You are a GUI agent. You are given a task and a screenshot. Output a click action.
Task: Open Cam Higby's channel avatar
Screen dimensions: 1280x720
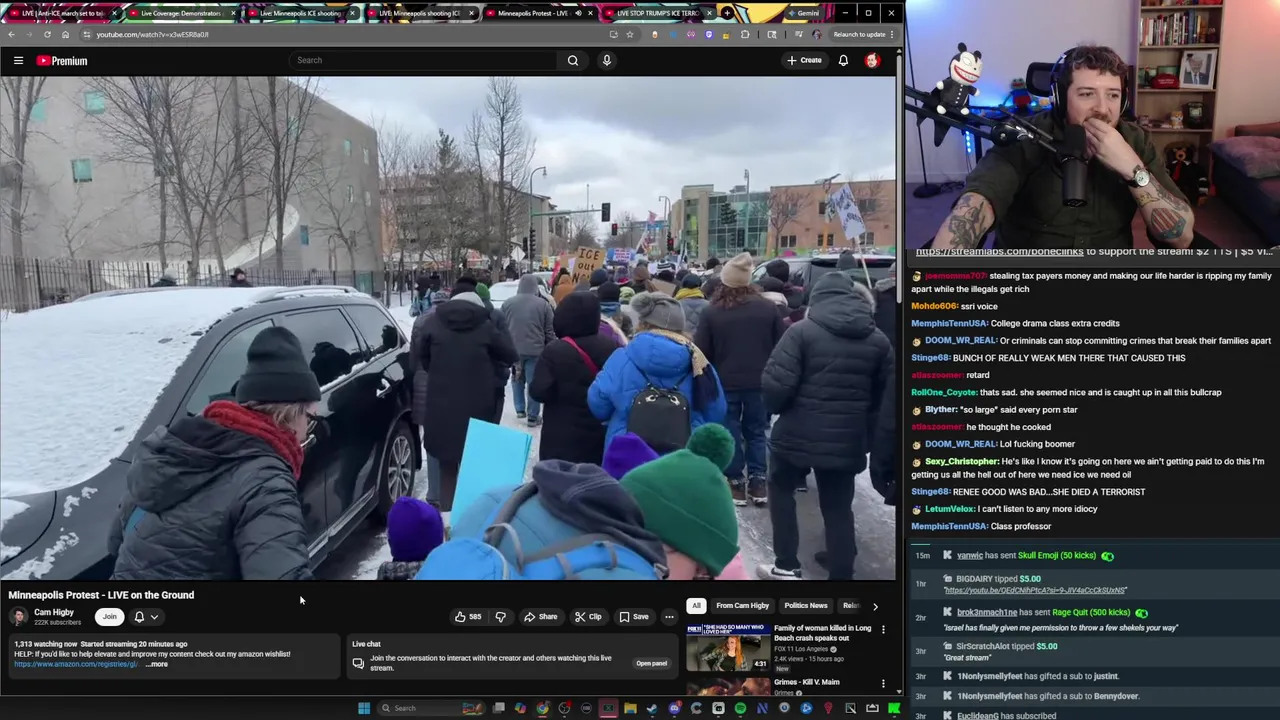pos(18,616)
